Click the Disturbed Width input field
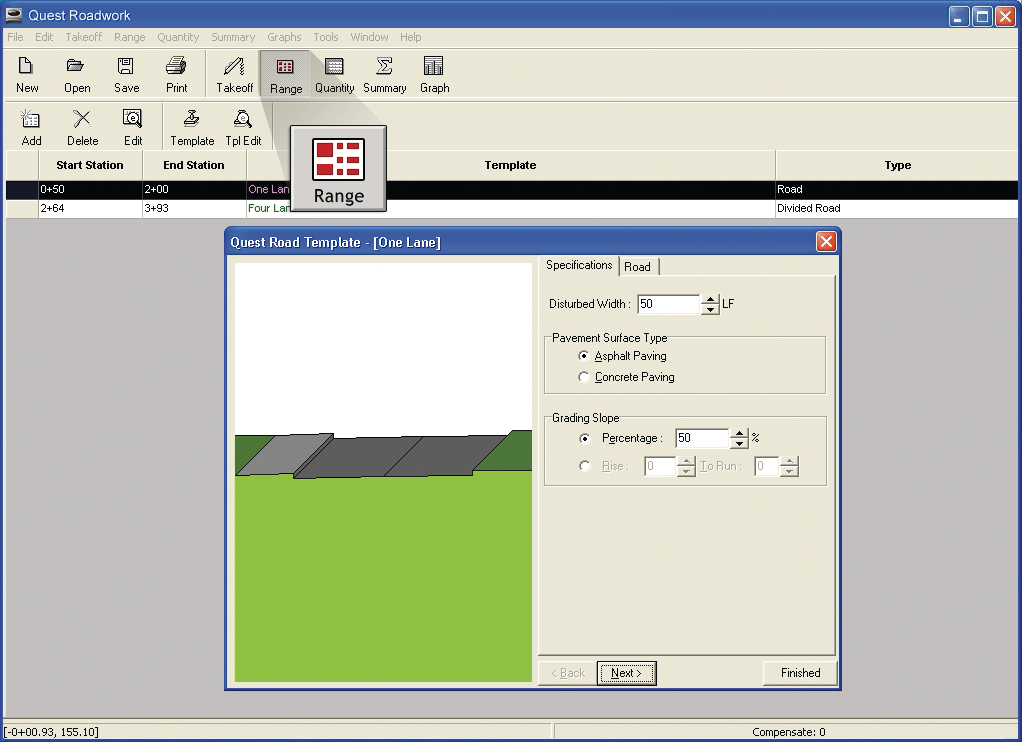 coord(669,304)
